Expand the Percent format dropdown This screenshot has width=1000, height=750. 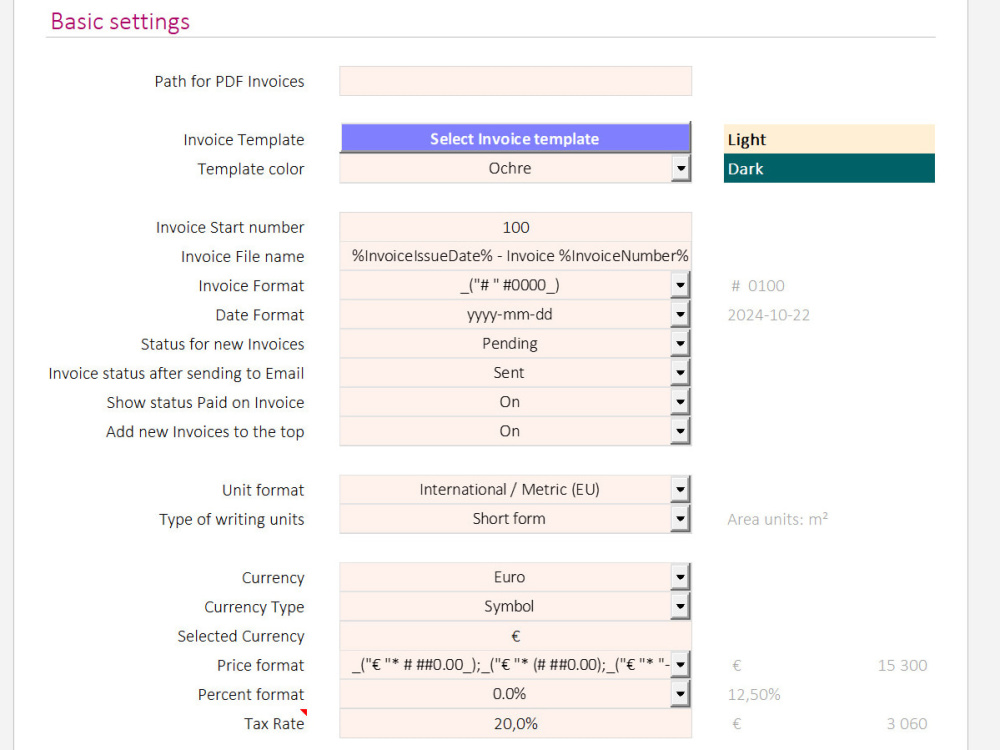coord(680,695)
